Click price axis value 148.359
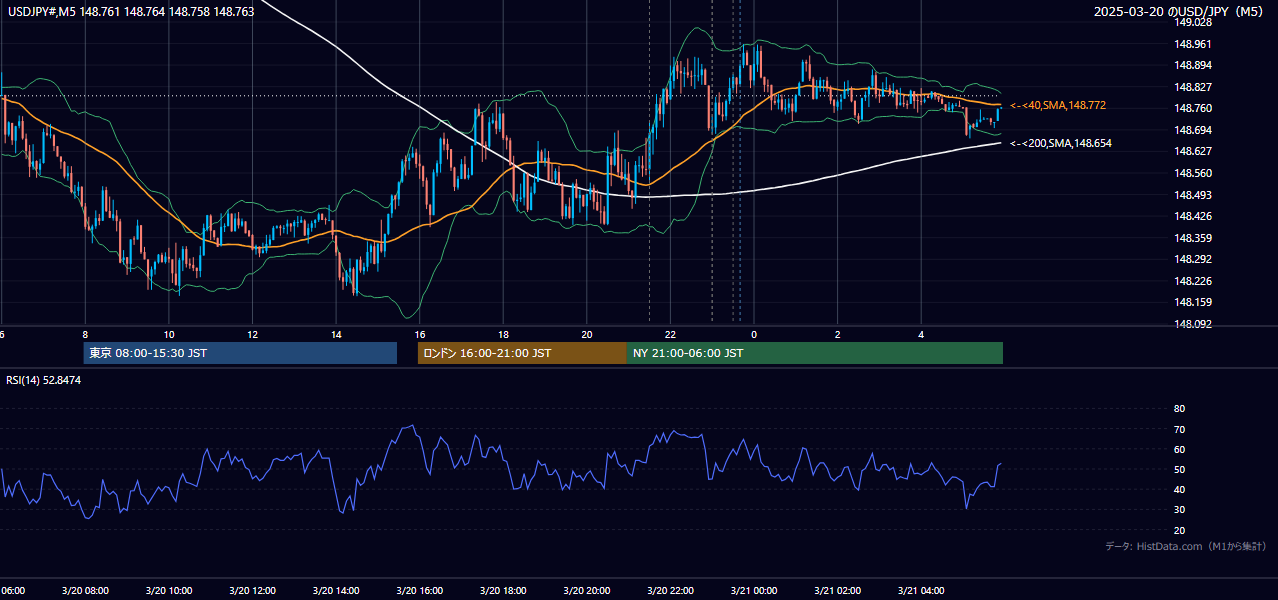This screenshot has height=600, width=1278. [x=1192, y=238]
